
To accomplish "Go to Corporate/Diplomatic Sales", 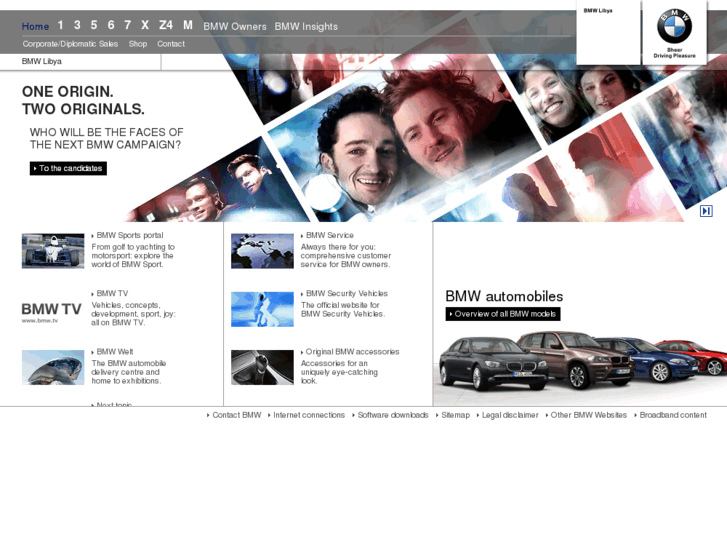I will coord(70,44).
